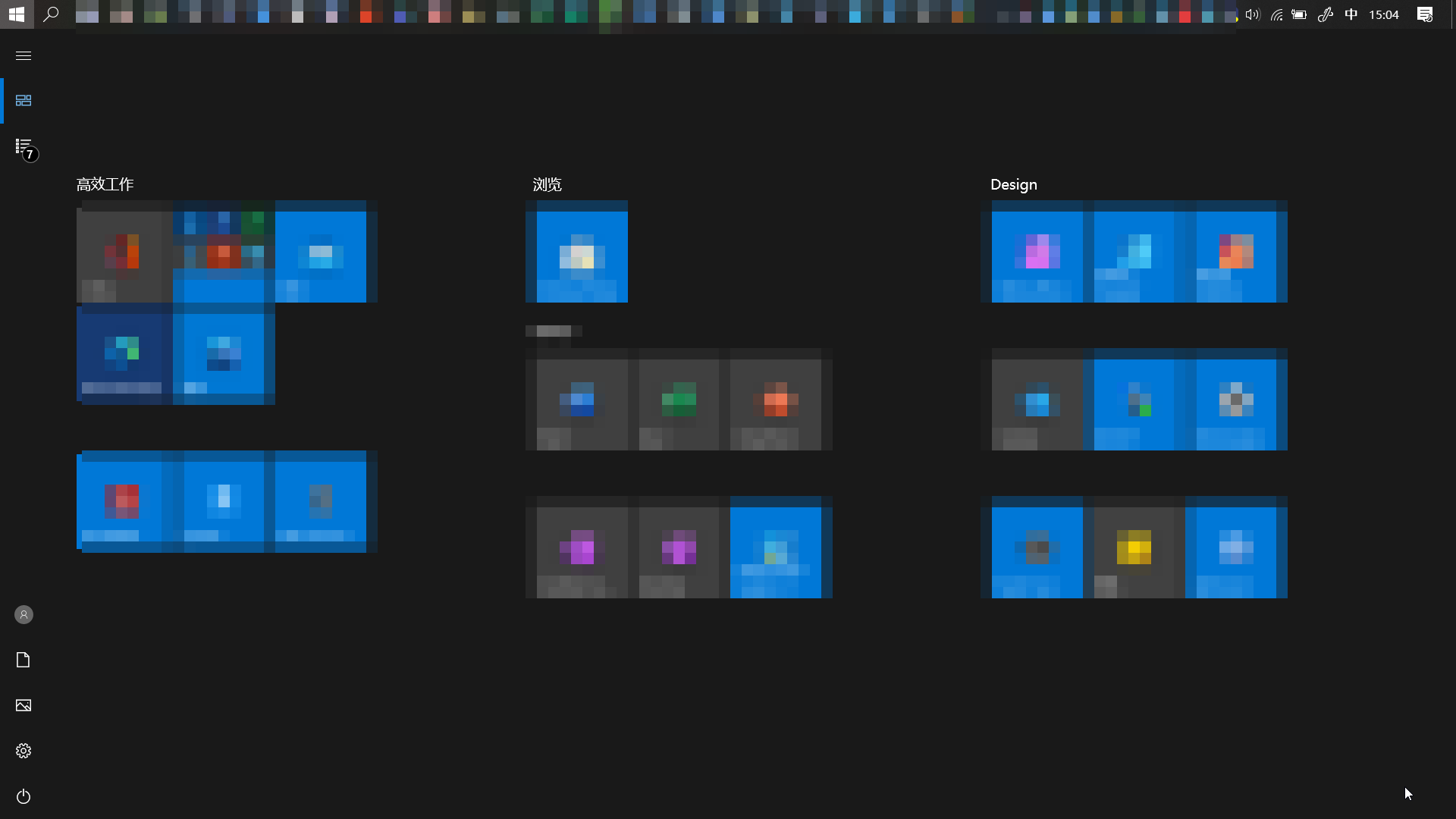Toggle the 中 input method indicator
The width and height of the screenshot is (1456, 819).
coord(1351,14)
